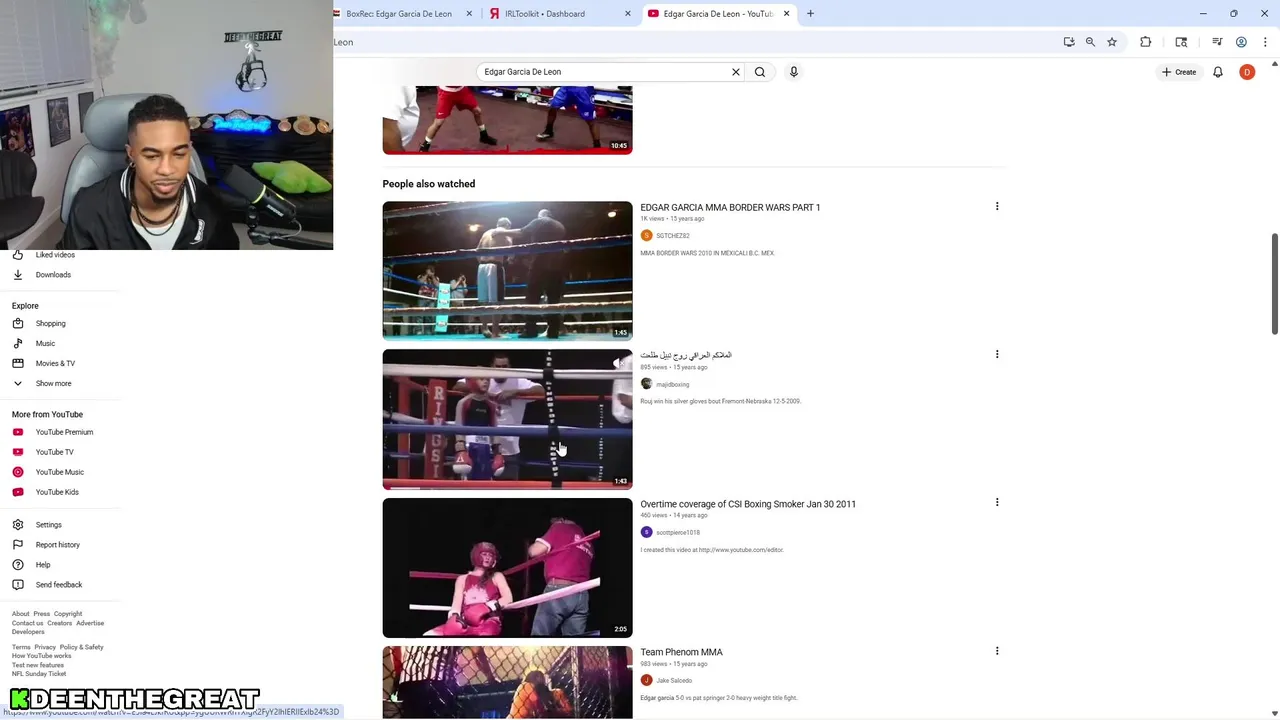Open options menu for the majidboxing video
This screenshot has width=1280, height=720.
point(997,354)
